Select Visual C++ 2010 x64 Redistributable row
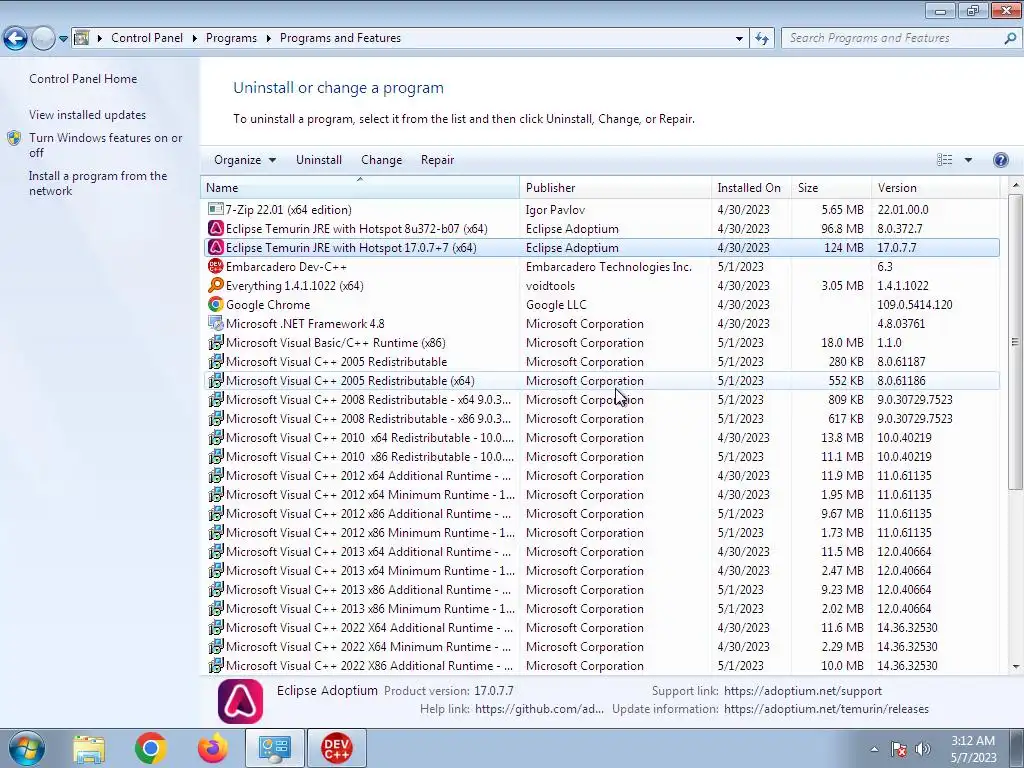This screenshot has width=1024, height=768. click(601, 437)
